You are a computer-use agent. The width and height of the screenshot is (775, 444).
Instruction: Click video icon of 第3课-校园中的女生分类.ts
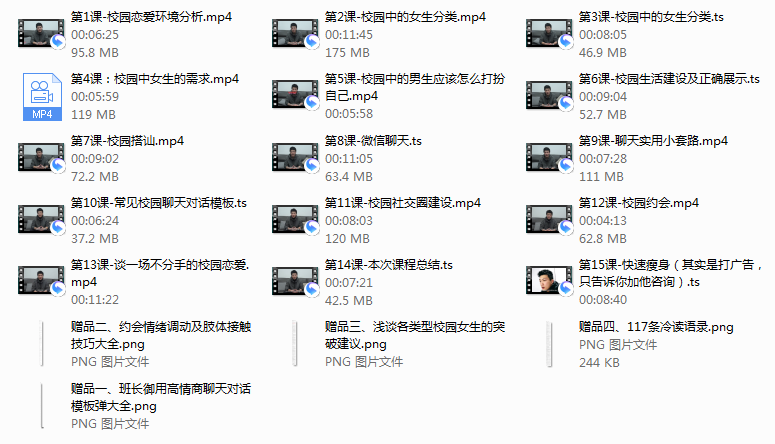(x=550, y=34)
